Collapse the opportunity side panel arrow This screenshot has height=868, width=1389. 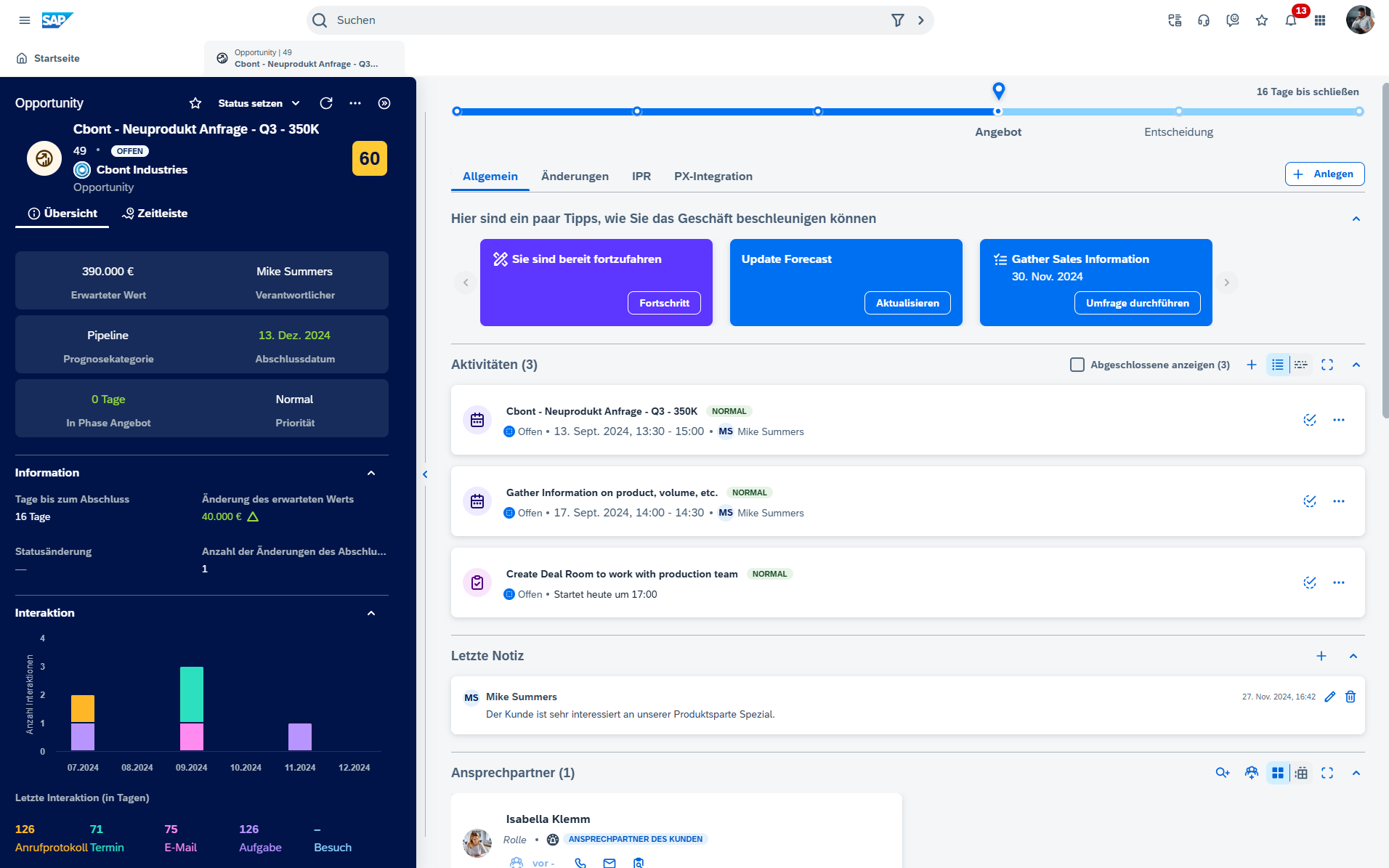384,103
